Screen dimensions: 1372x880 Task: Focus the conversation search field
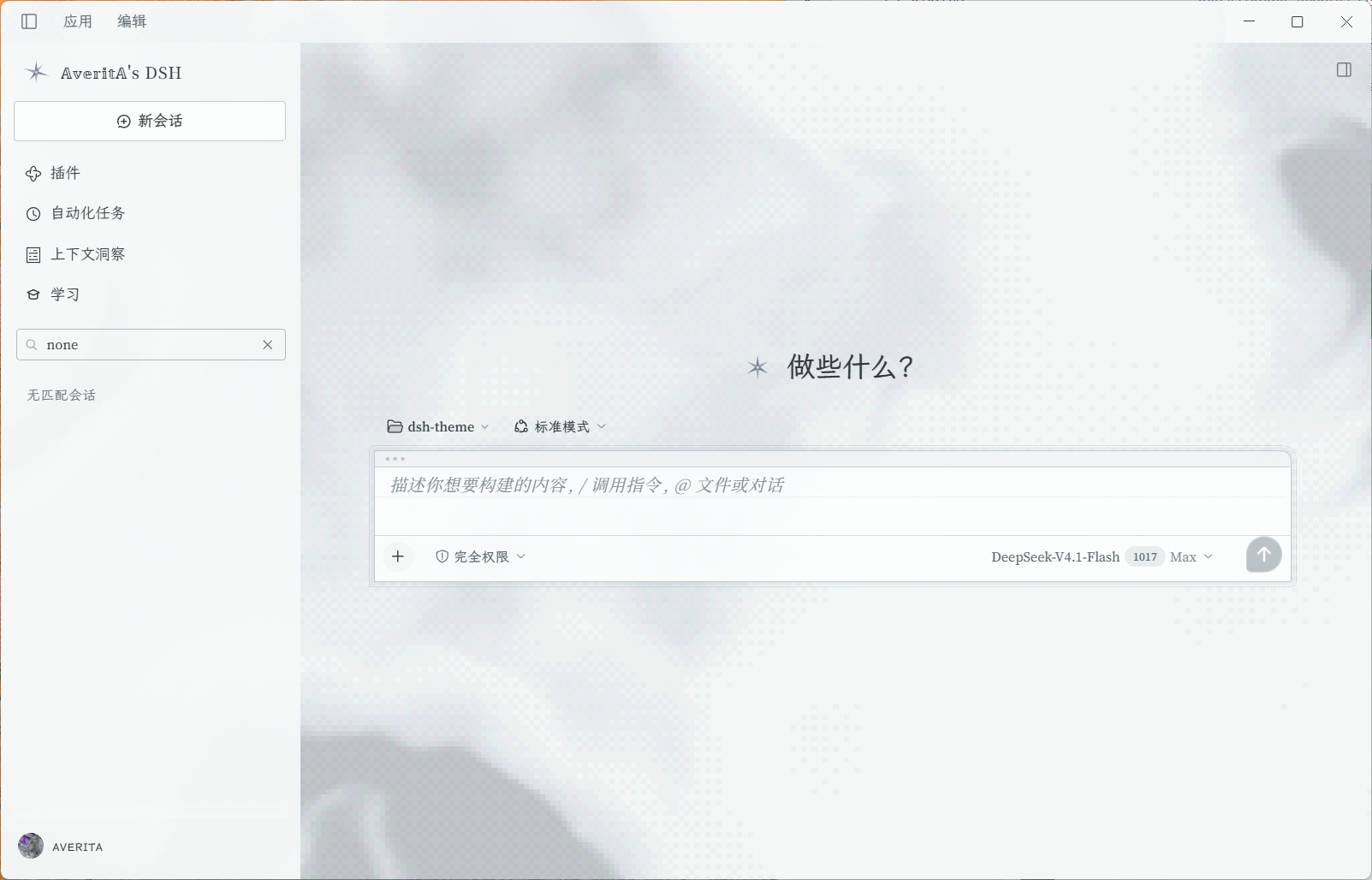click(x=151, y=345)
